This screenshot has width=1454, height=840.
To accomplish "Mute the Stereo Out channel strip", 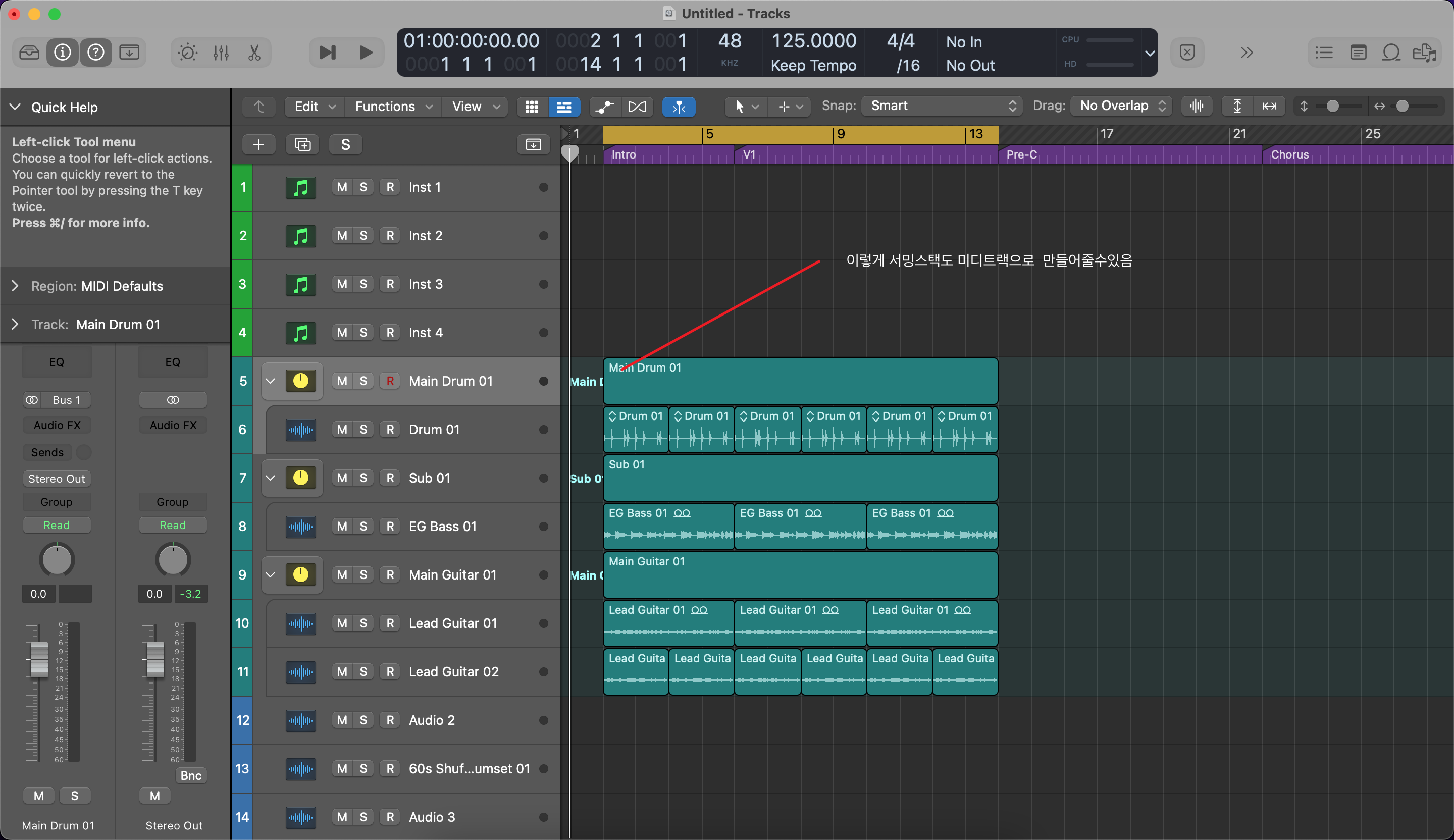I will [154, 796].
